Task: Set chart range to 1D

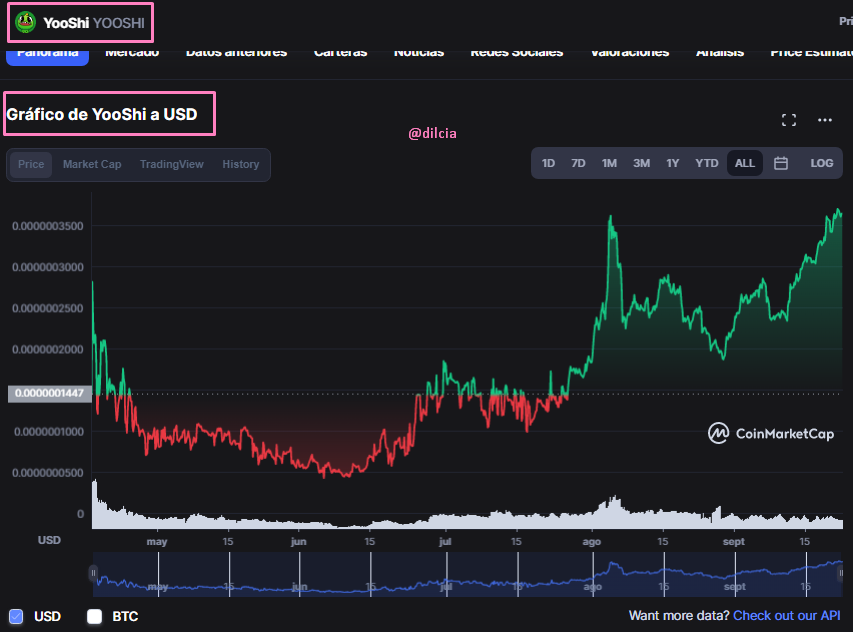Action: (548, 163)
